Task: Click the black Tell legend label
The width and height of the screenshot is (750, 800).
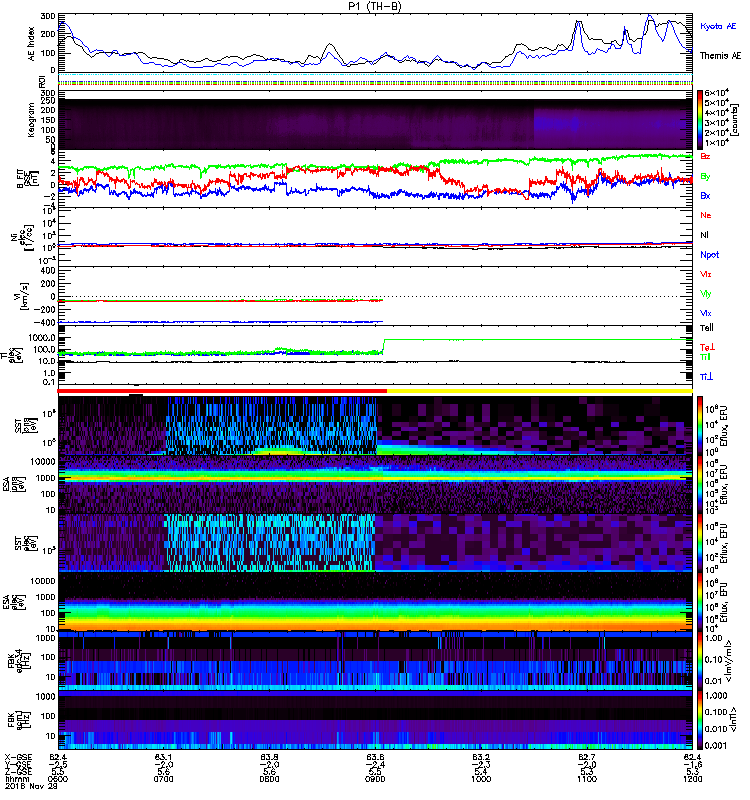Action: 707,328
